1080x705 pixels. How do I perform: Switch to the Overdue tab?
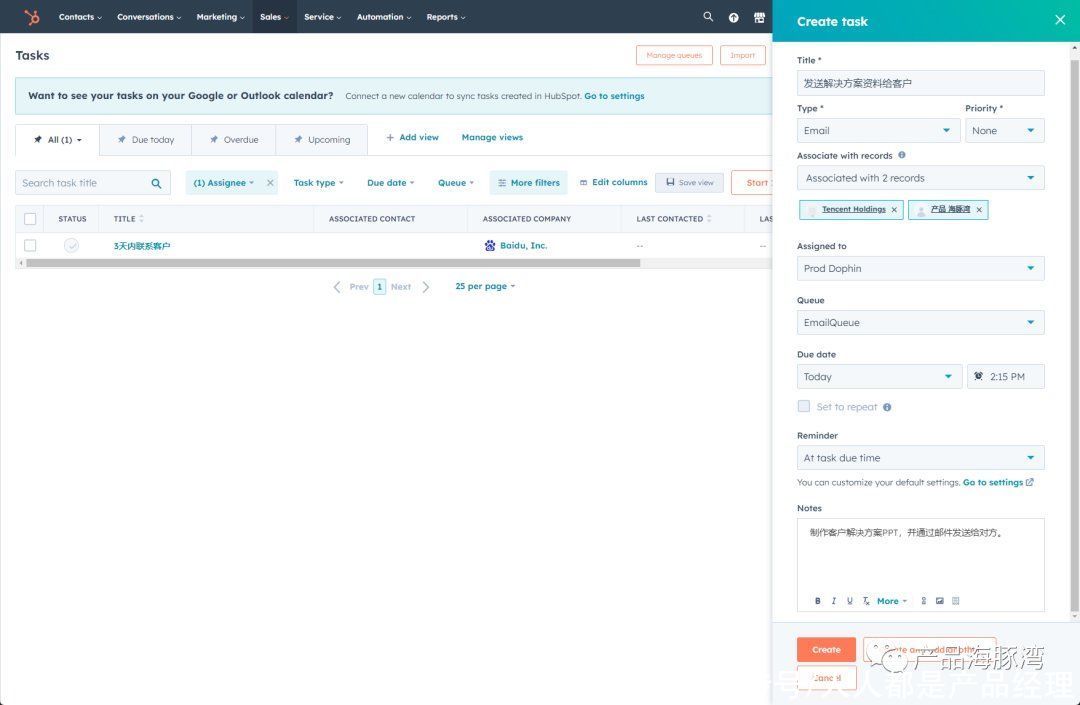pyautogui.click(x=233, y=140)
